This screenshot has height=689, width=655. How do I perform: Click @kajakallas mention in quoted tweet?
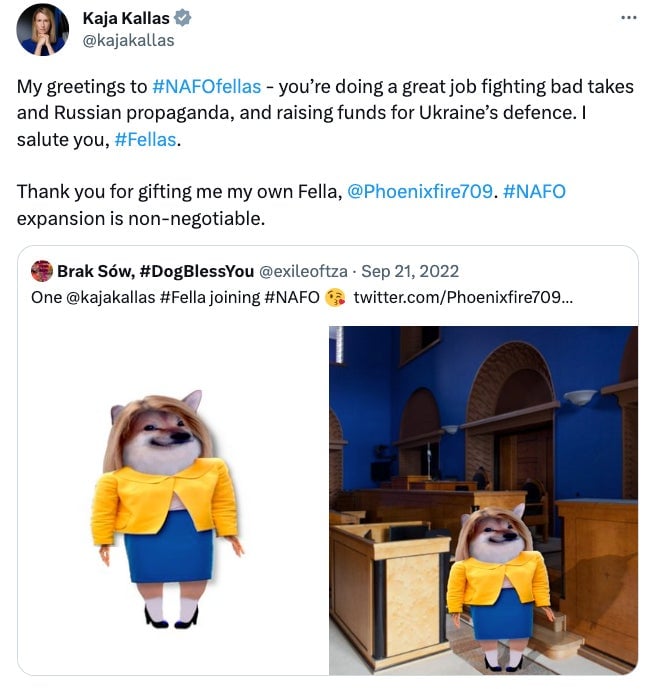coord(110,297)
